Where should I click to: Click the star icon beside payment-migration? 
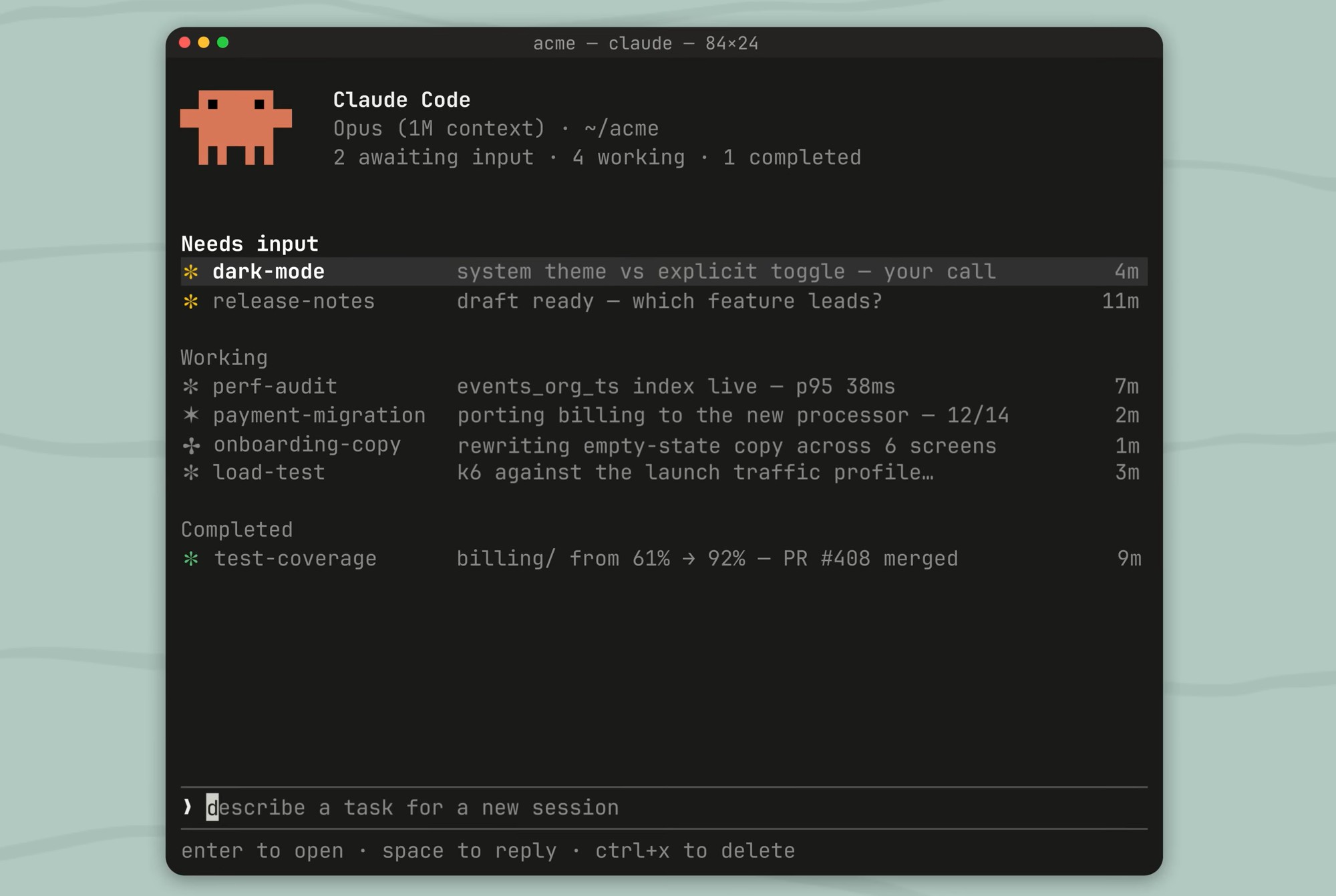(191, 415)
